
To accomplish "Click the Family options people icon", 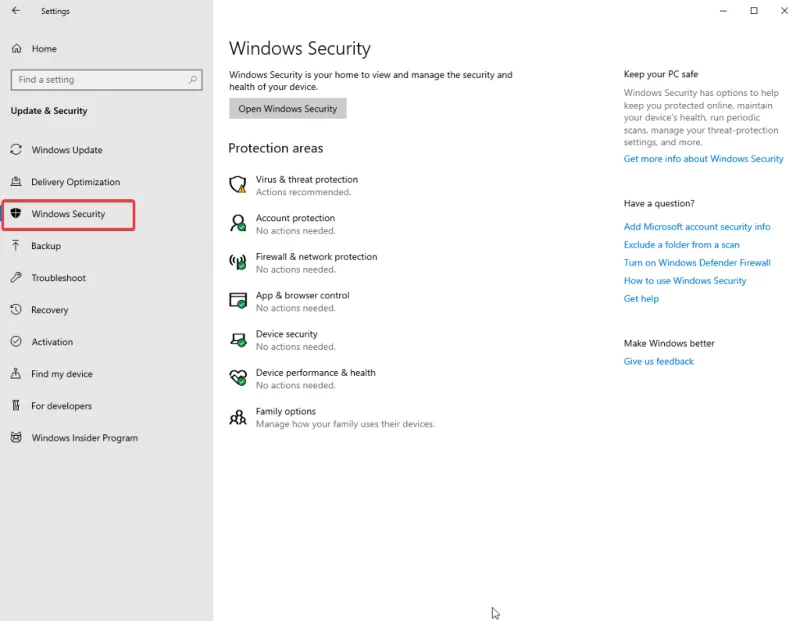I will point(238,417).
